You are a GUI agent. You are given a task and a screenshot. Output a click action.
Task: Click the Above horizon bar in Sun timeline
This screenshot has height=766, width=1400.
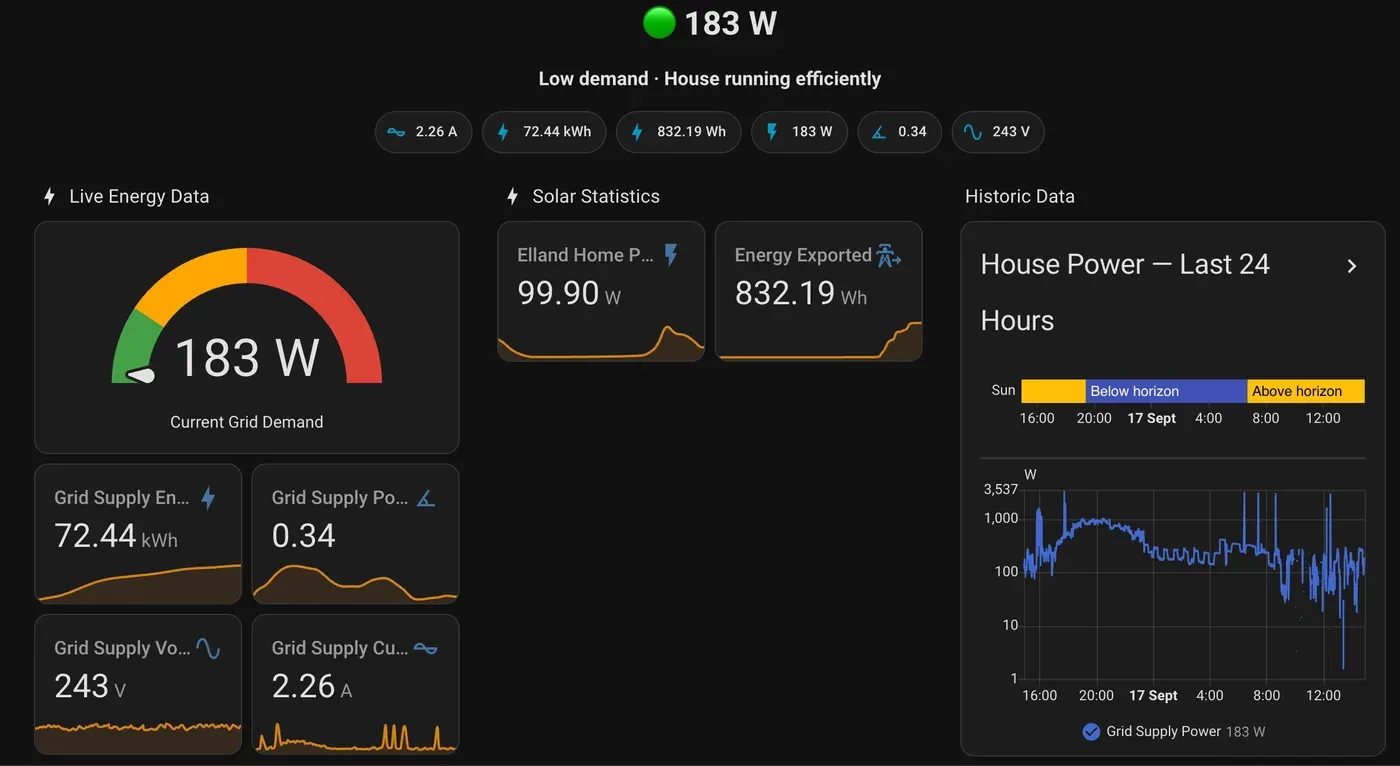coord(1306,391)
